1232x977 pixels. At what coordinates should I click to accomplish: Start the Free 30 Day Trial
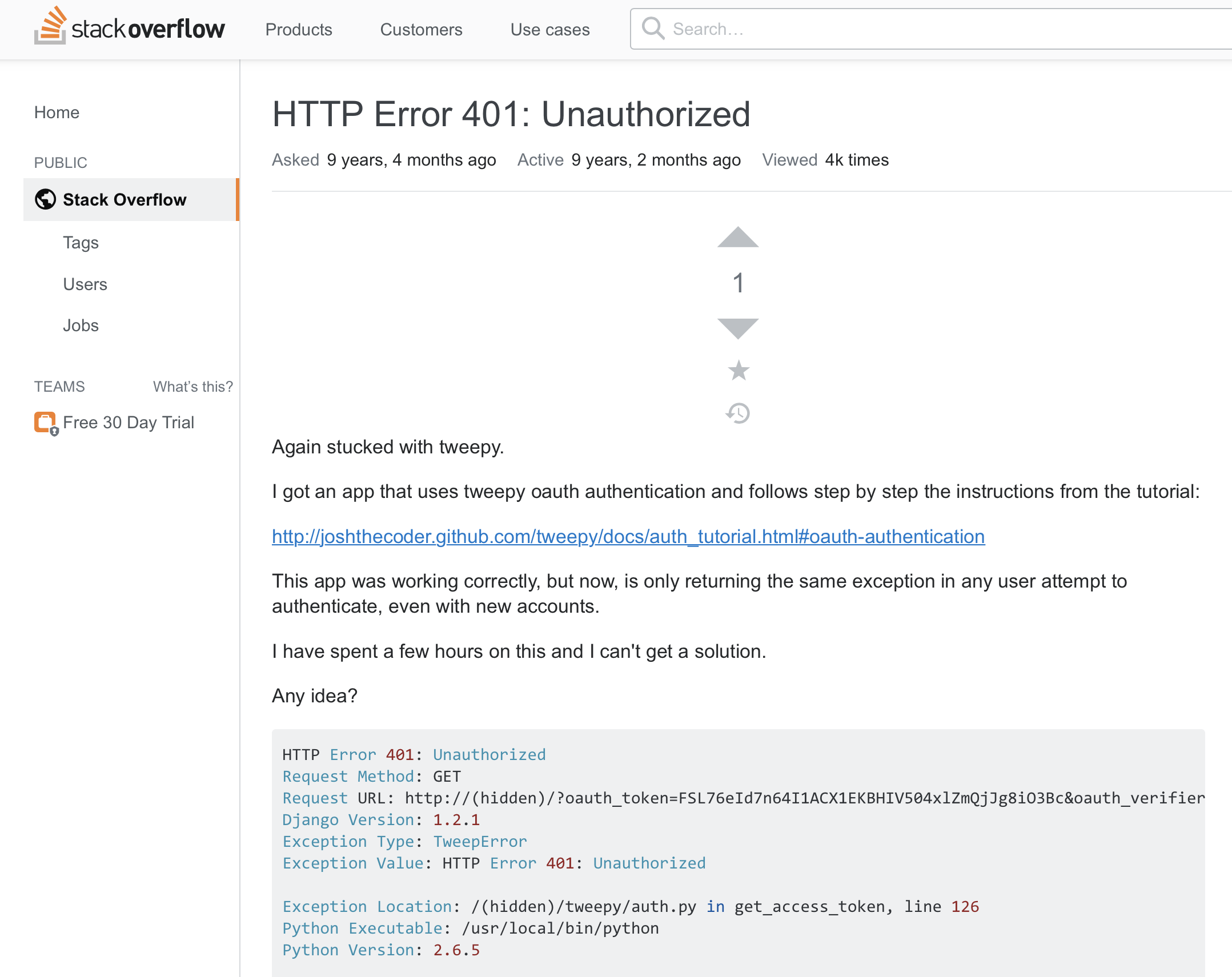(x=129, y=422)
